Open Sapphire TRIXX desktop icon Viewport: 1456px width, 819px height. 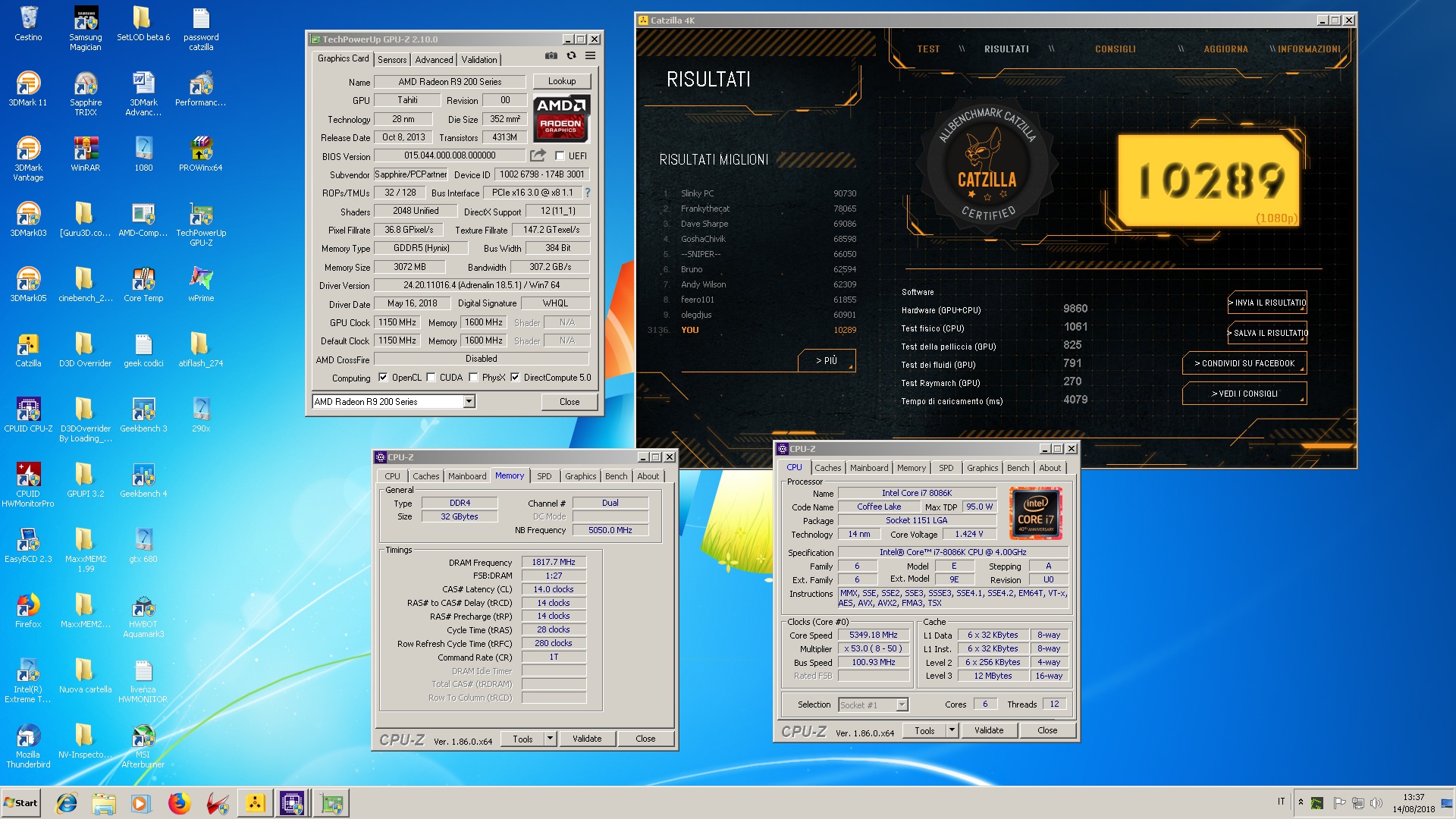pyautogui.click(x=86, y=93)
